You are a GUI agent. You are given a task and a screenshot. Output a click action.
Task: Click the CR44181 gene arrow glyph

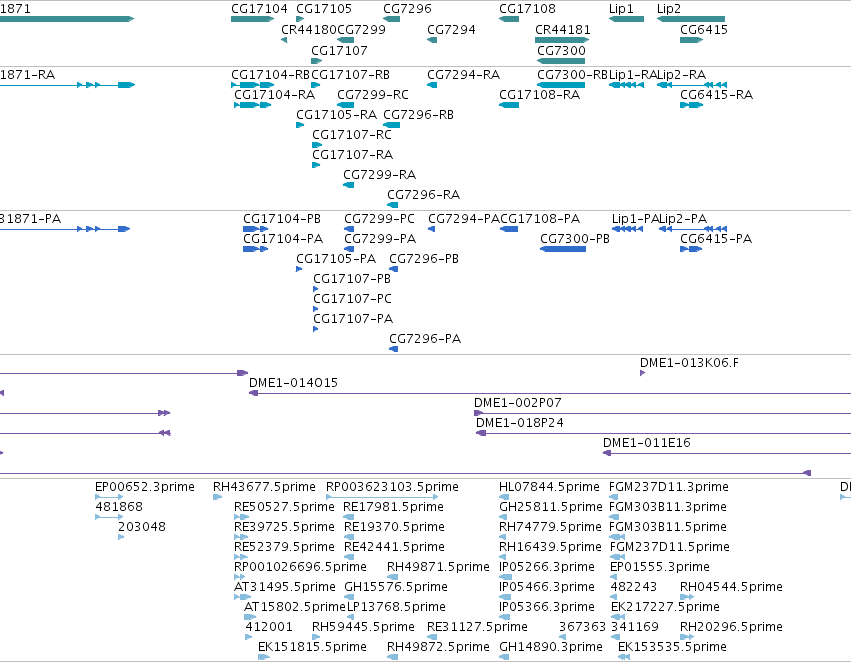pos(562,40)
